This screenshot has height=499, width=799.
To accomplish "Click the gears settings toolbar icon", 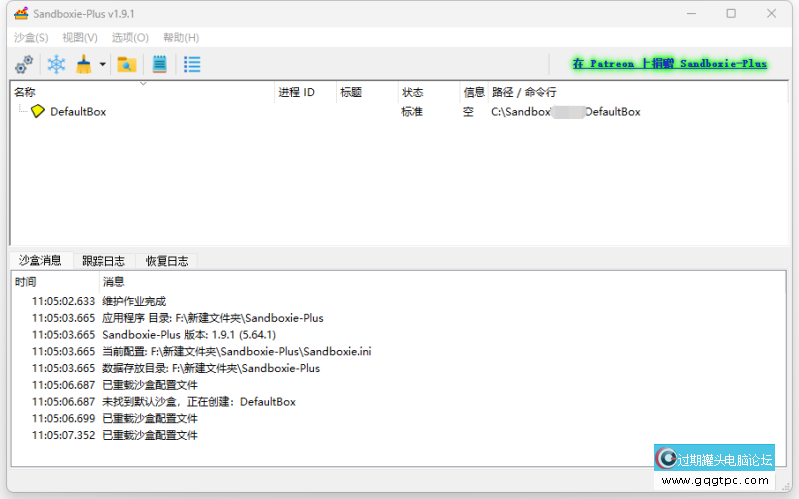I will pos(24,65).
